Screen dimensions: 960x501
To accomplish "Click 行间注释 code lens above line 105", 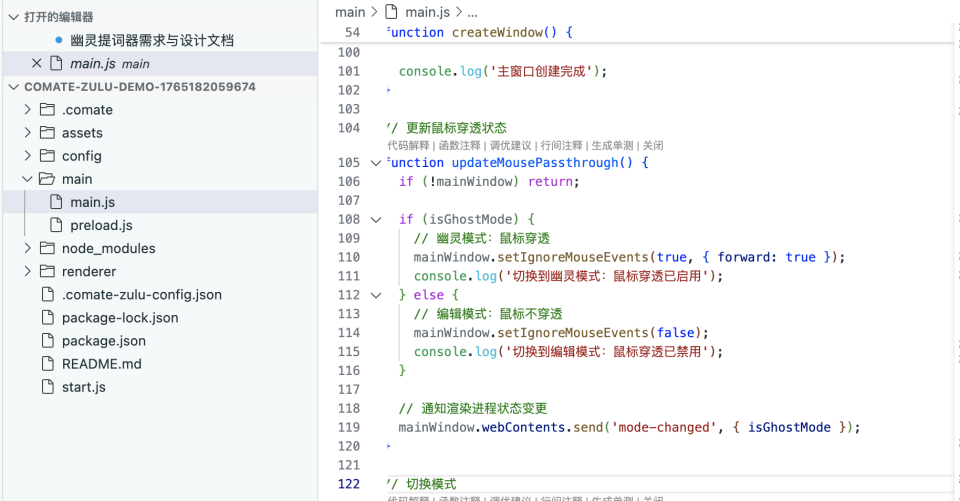I will pyautogui.click(x=561, y=146).
